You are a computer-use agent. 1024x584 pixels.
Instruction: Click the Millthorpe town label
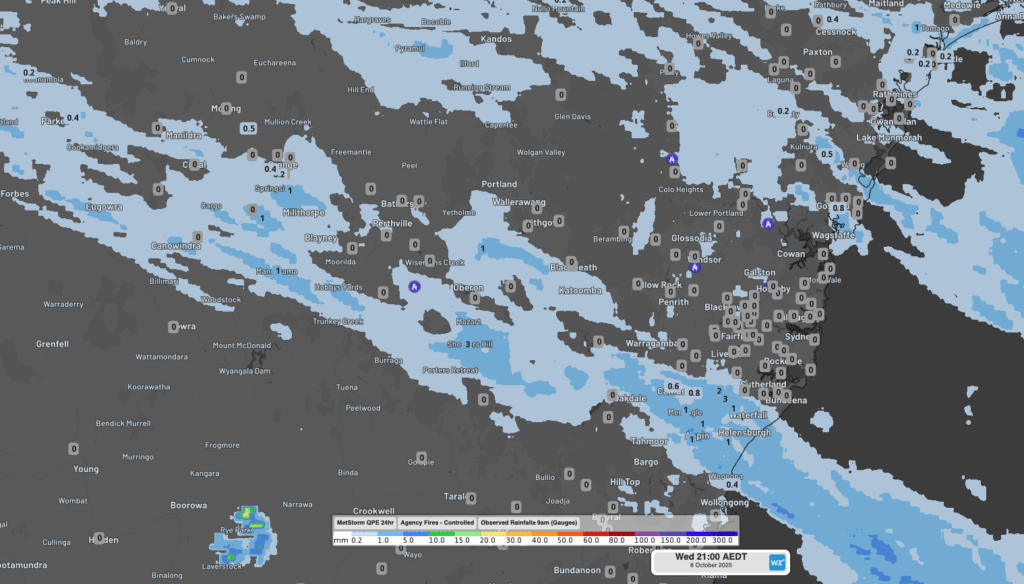(x=305, y=213)
